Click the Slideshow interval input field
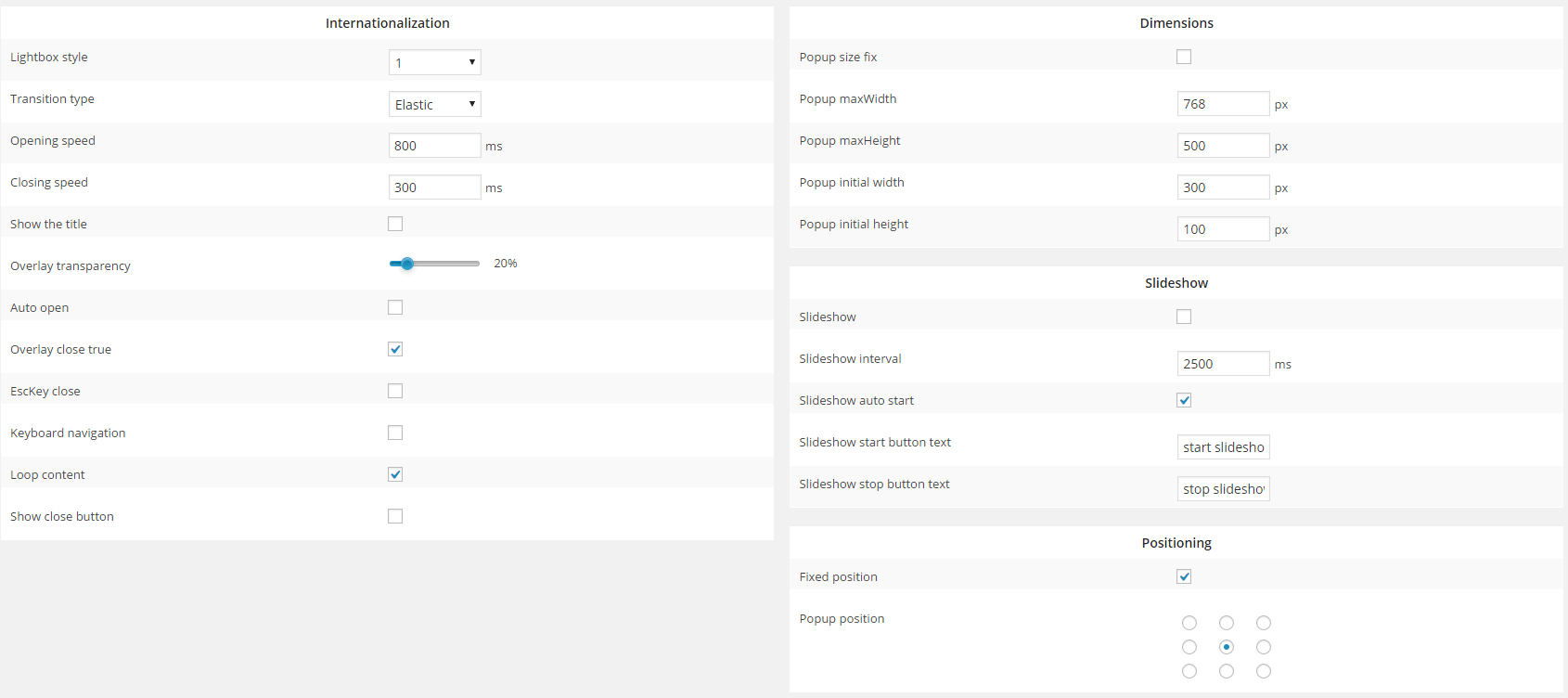The width and height of the screenshot is (1568, 698). 1223,364
